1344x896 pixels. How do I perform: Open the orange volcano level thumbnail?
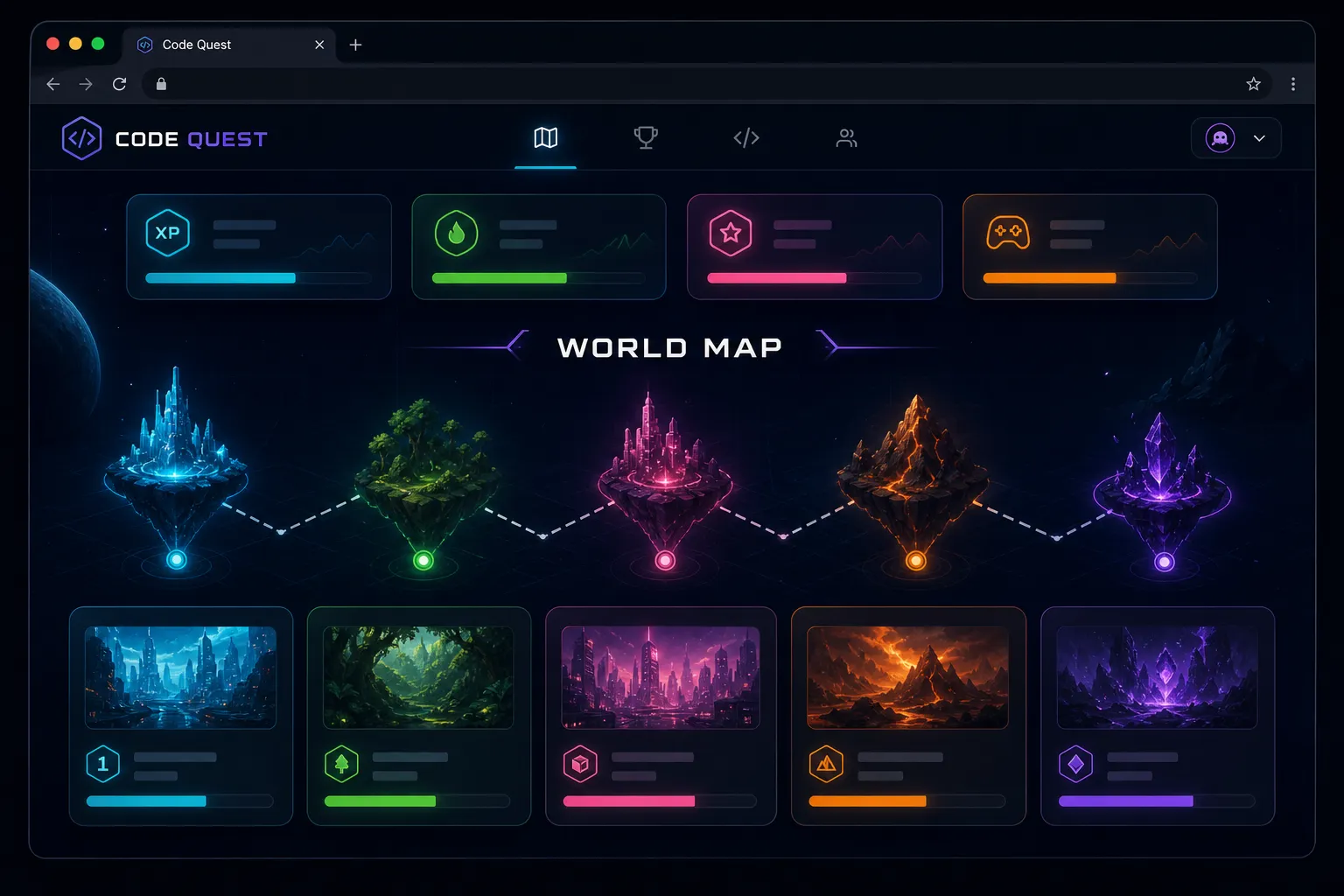907,677
